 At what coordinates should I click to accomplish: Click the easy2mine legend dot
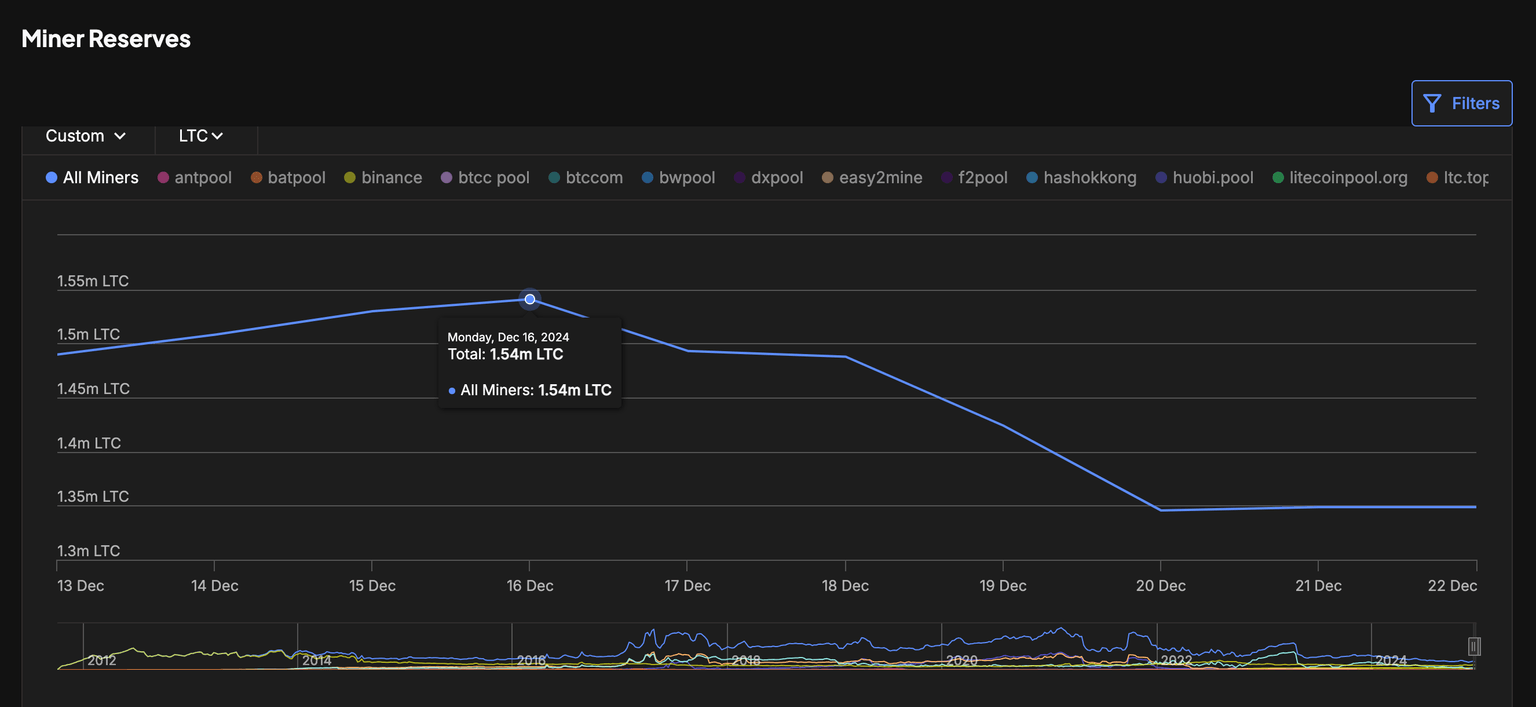click(x=828, y=178)
